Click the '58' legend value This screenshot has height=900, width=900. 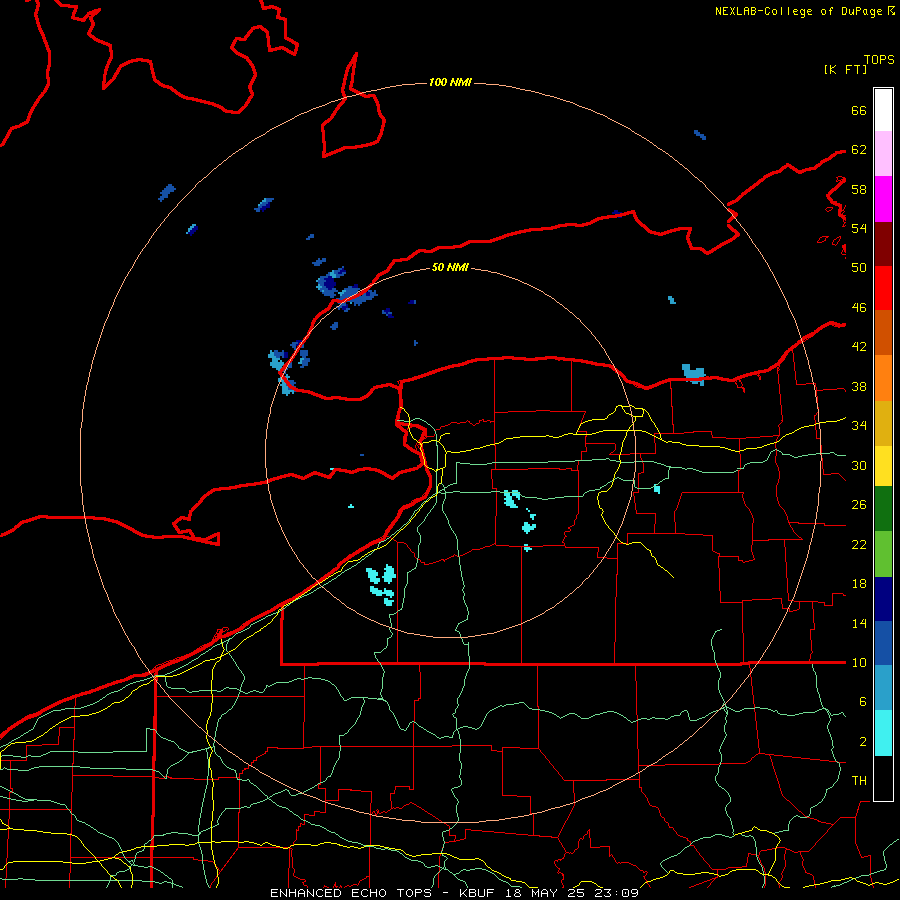point(859,189)
